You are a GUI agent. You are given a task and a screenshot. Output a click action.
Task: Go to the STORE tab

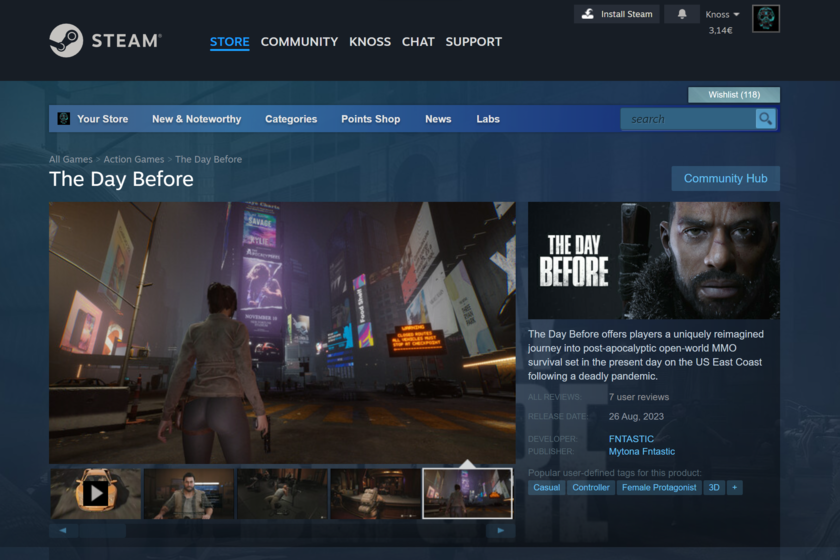[x=229, y=42]
